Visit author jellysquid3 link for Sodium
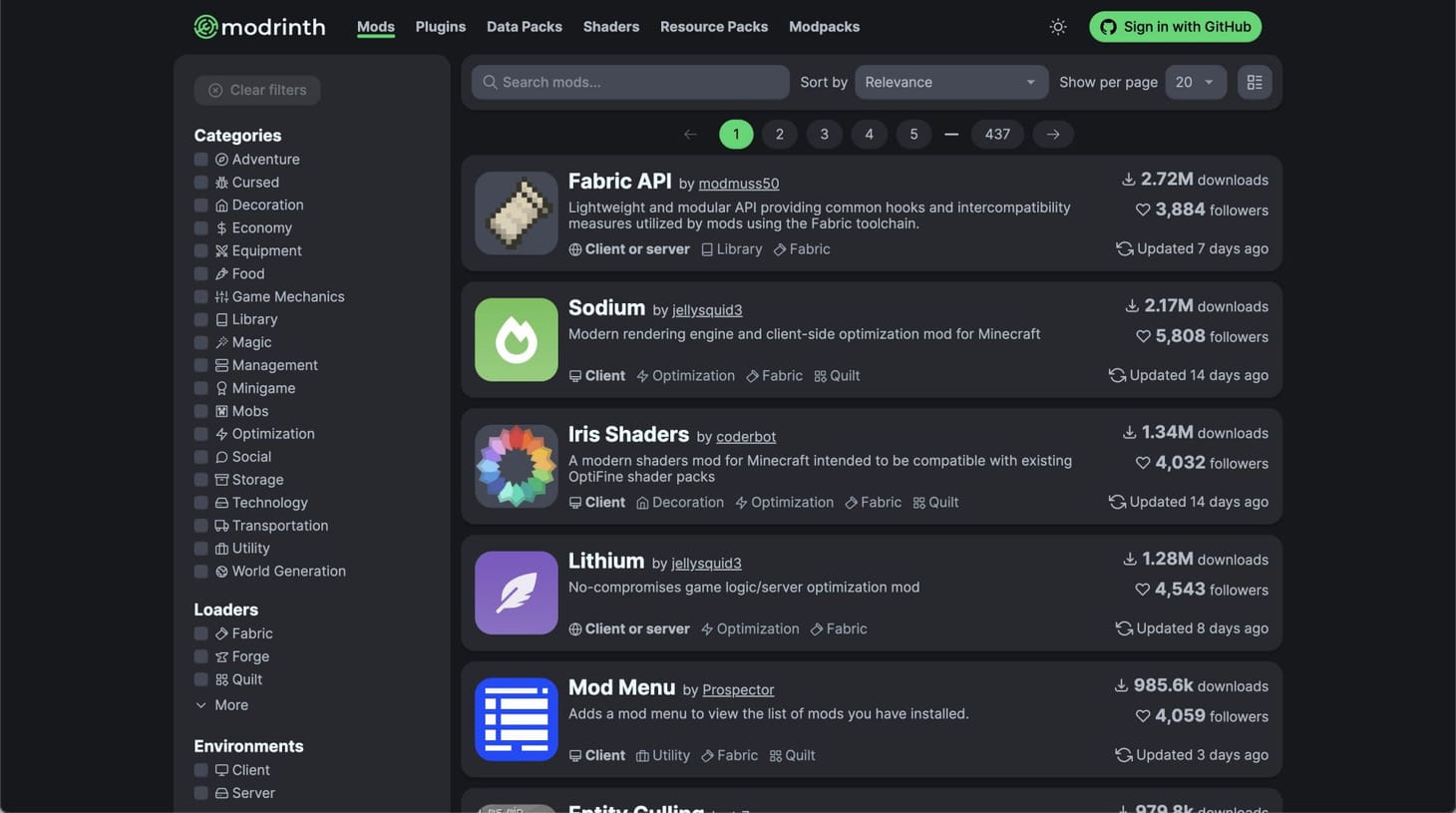The height and width of the screenshot is (813, 1456). 707,310
